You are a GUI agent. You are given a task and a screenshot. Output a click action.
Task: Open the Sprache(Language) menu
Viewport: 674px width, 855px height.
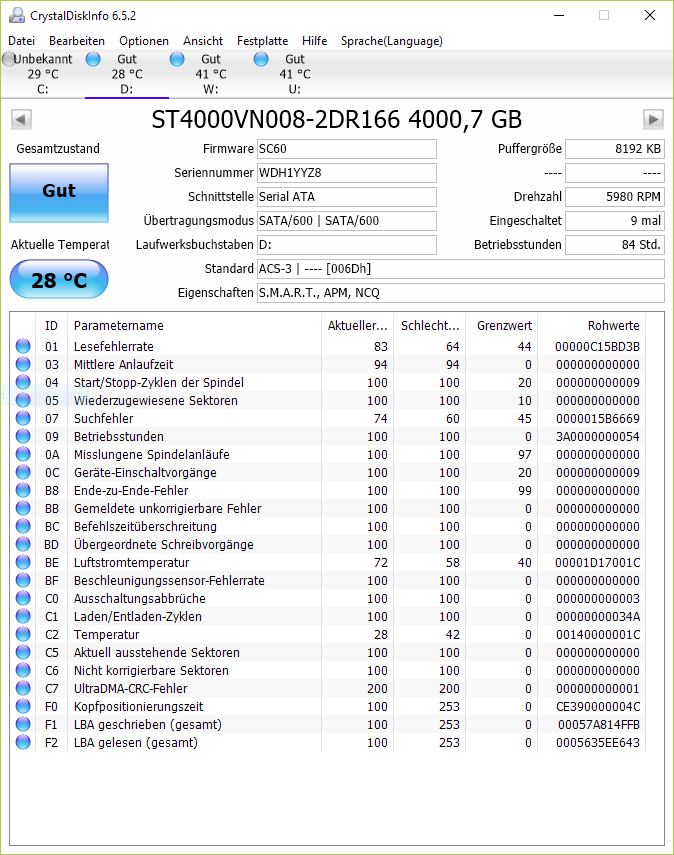coord(392,41)
